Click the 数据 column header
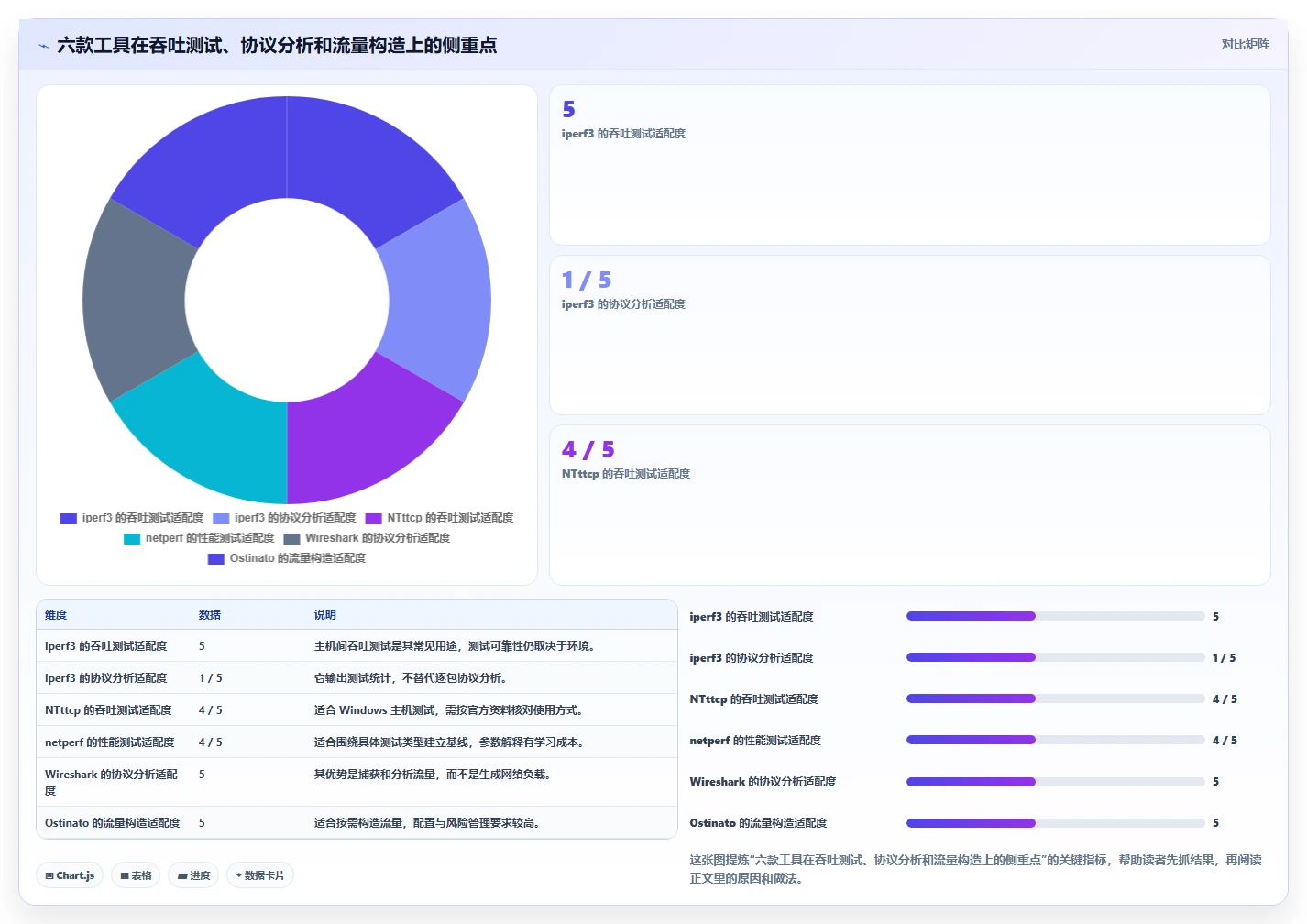 coord(210,615)
